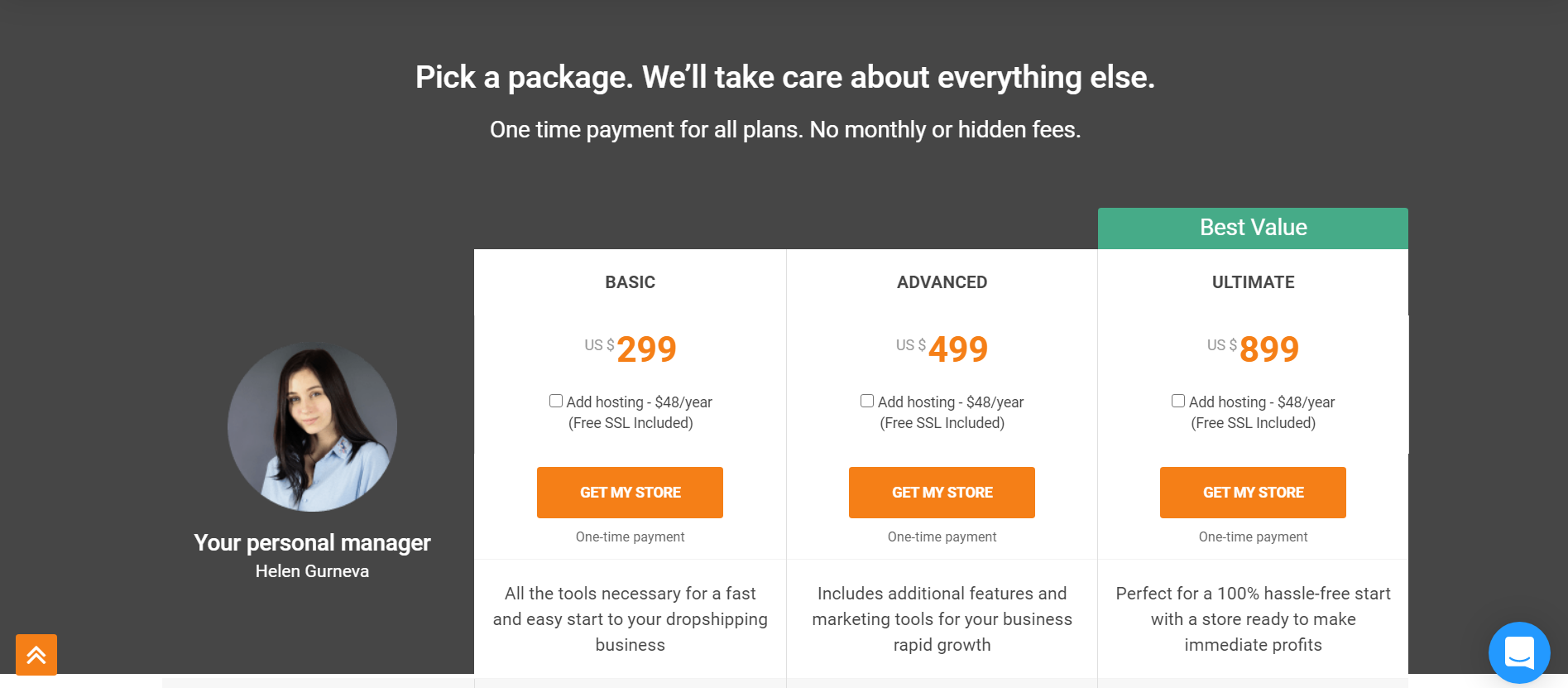Click the Helen Gurneva name text

coord(312,571)
